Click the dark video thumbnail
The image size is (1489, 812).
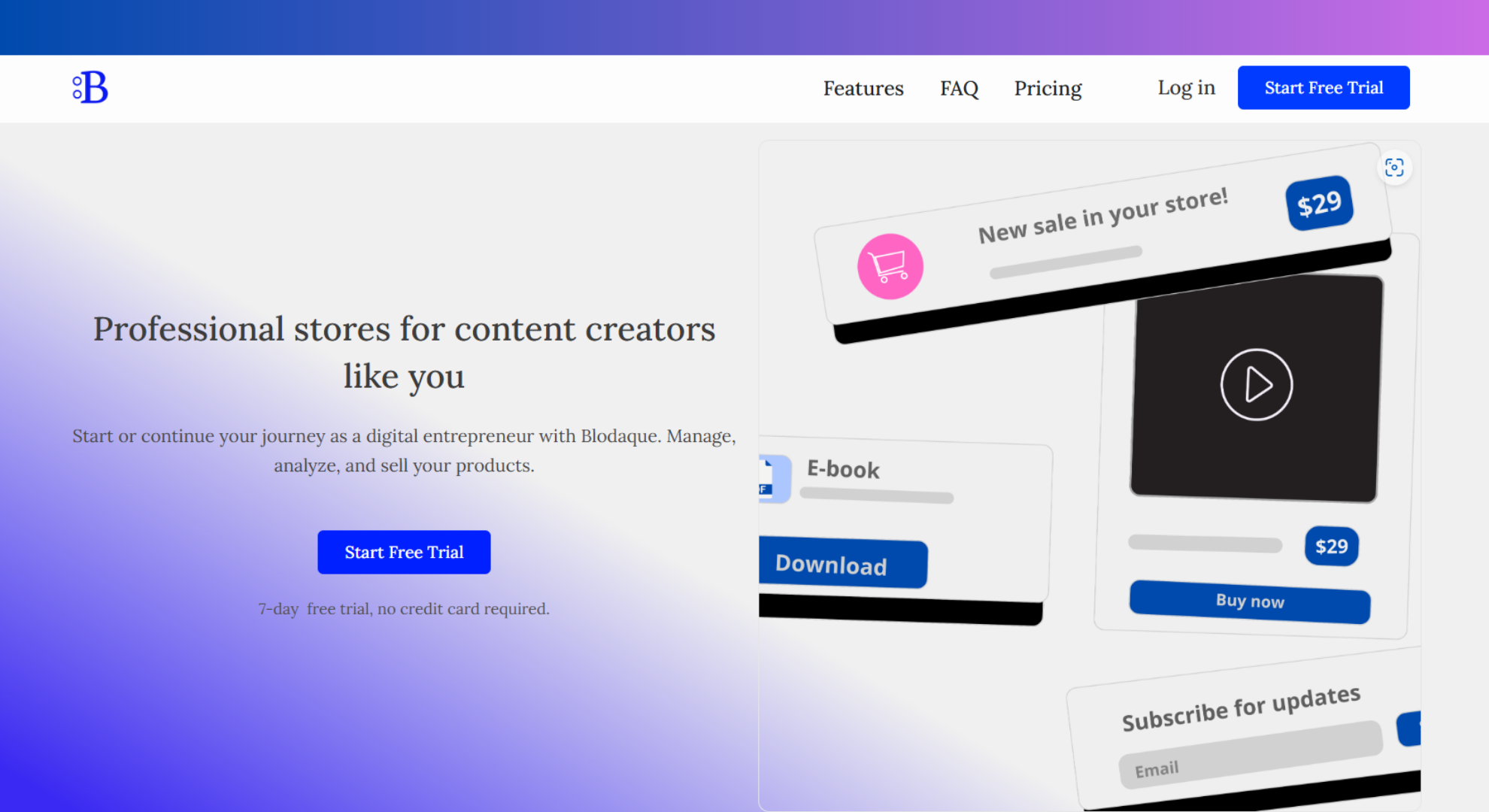point(1256,386)
